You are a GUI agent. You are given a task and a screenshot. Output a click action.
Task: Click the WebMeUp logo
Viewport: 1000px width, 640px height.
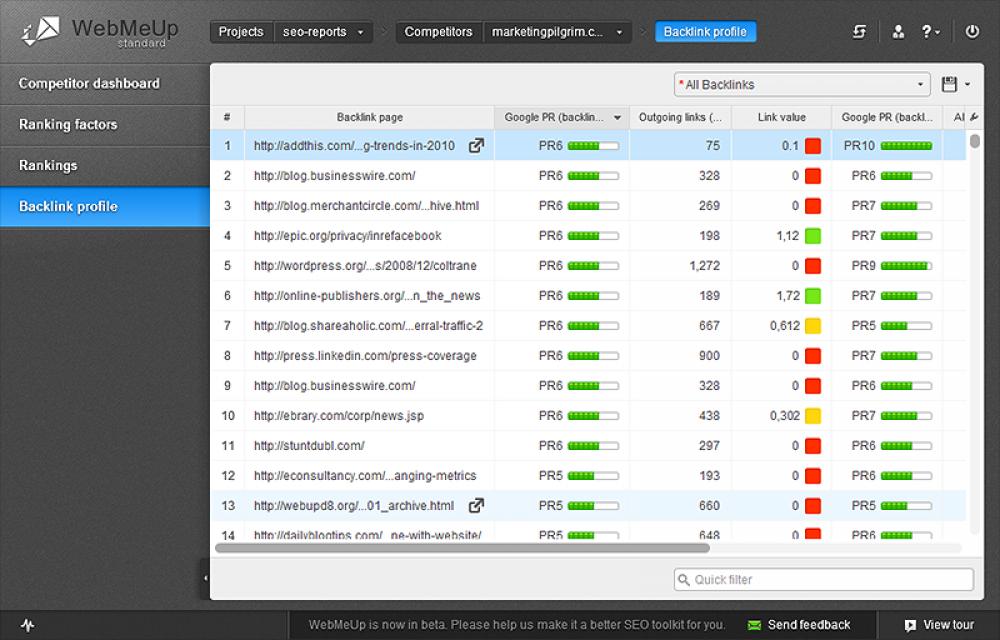(x=90, y=30)
